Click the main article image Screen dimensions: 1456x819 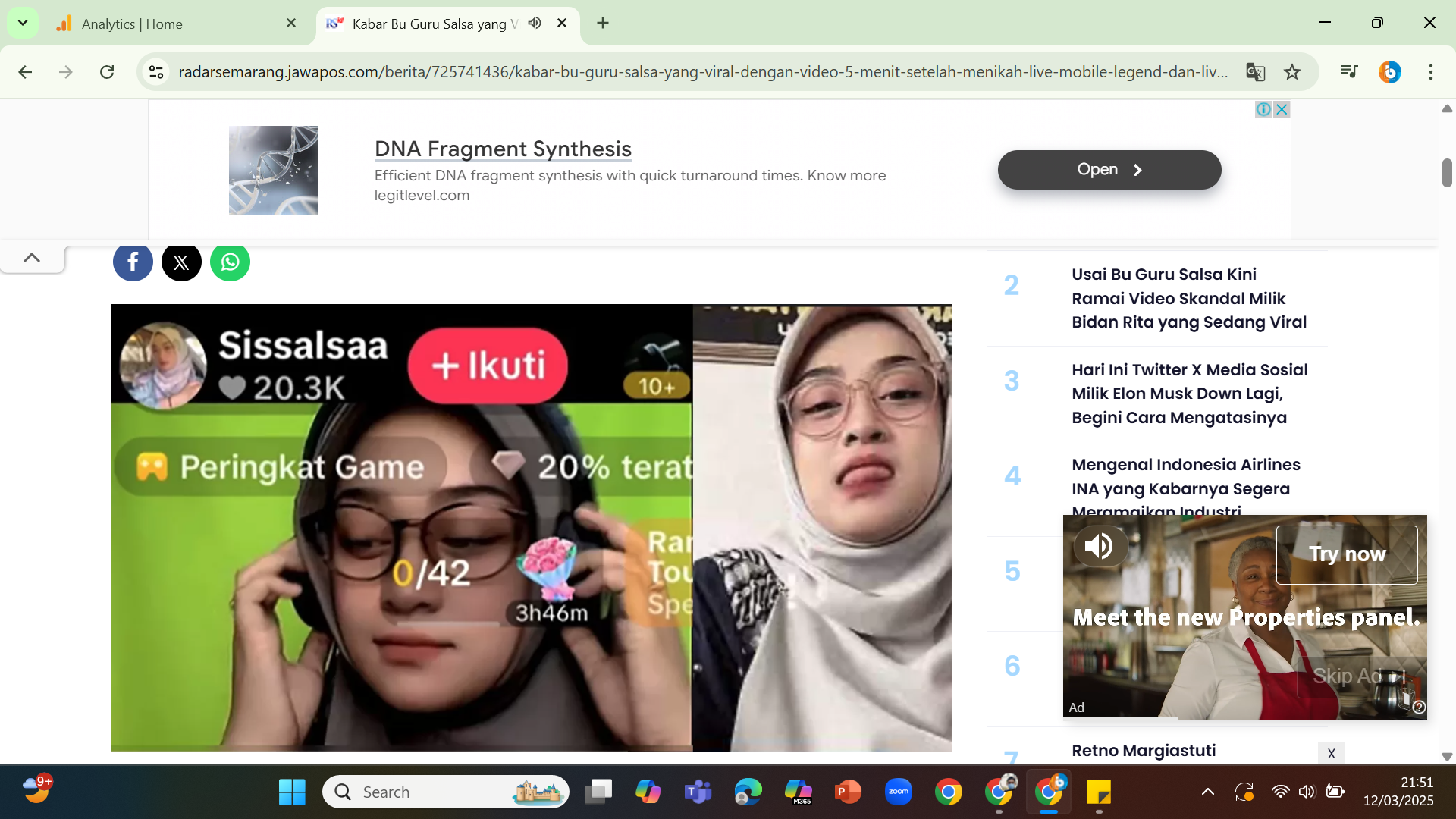(532, 528)
